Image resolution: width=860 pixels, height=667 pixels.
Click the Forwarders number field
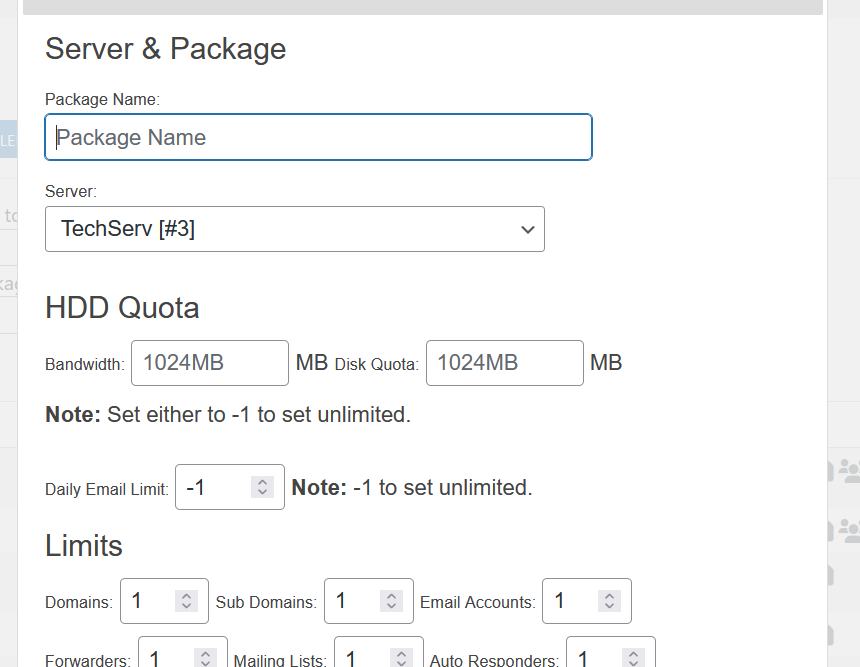tap(166, 657)
